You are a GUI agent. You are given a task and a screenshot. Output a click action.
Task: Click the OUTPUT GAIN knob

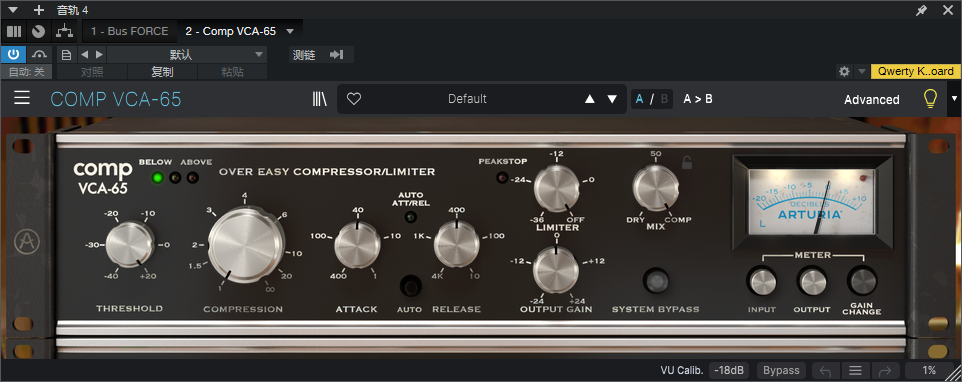click(x=556, y=270)
